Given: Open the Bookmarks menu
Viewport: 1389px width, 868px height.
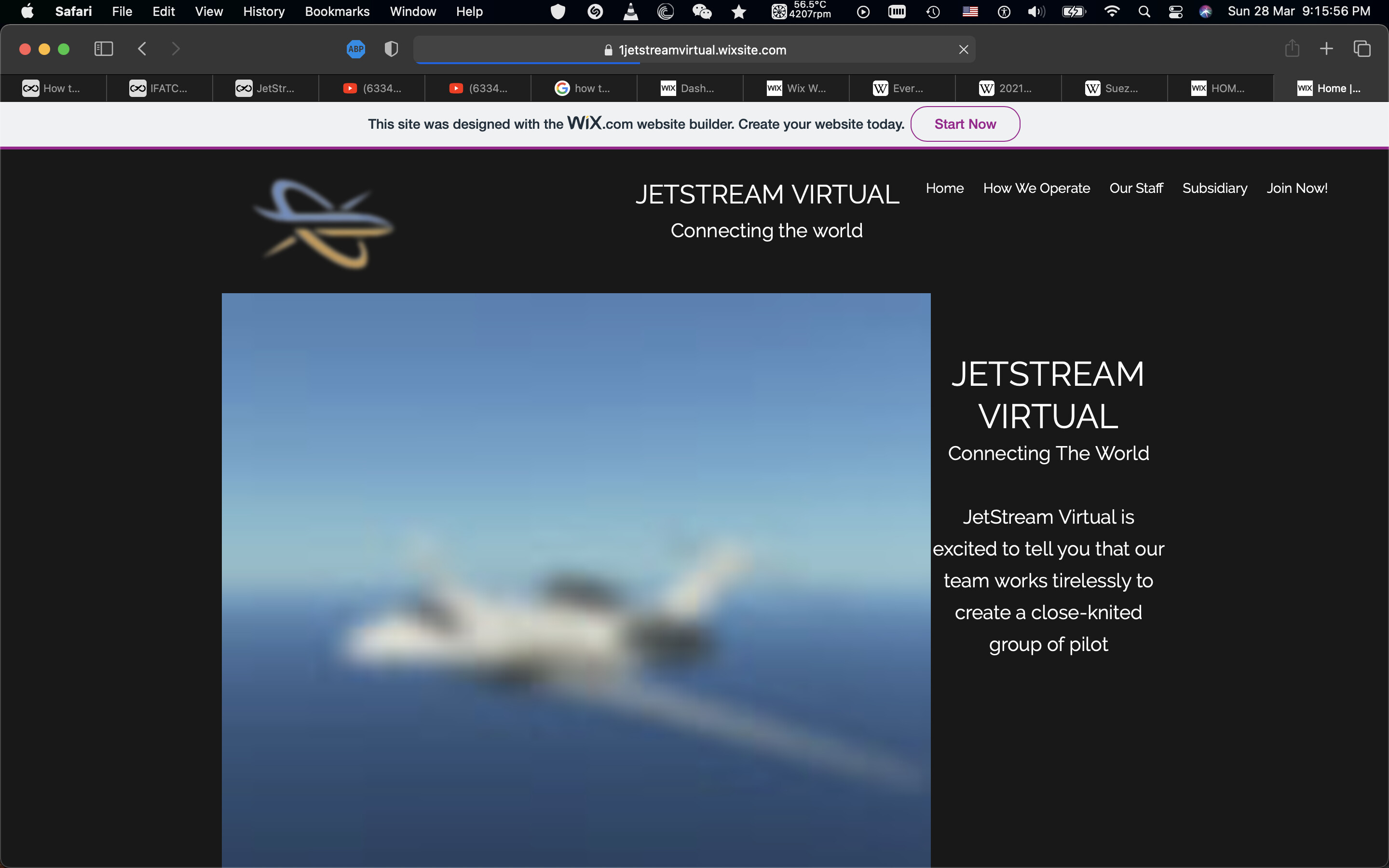Looking at the screenshot, I should point(337,12).
